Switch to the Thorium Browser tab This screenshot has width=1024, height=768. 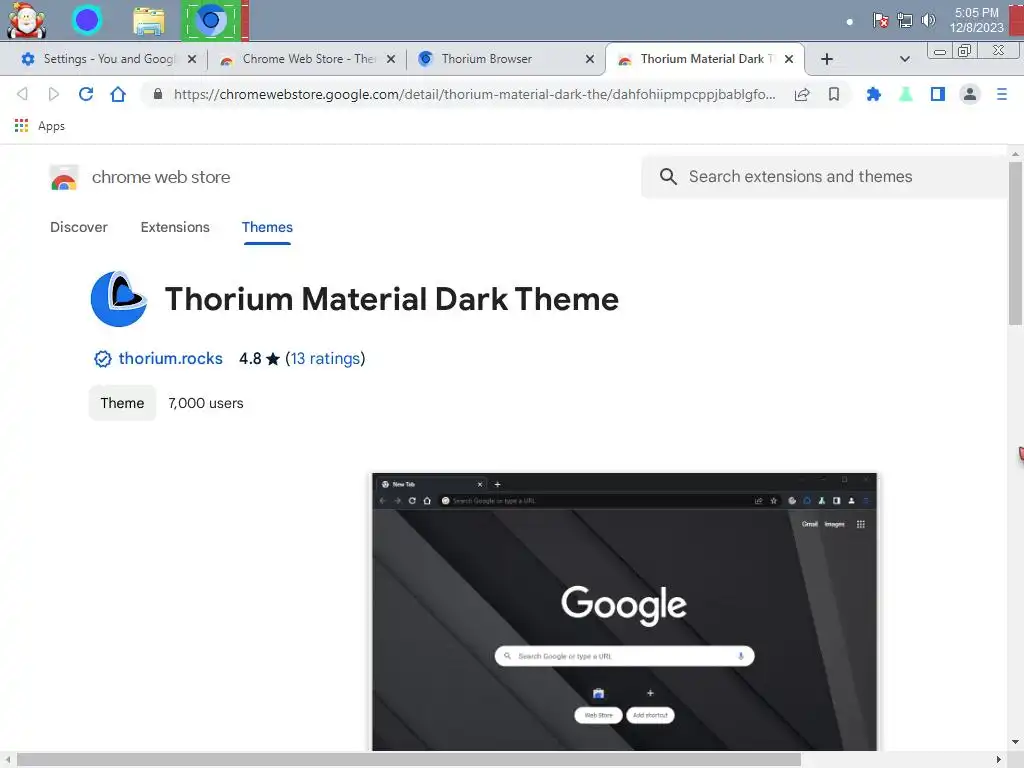point(505,59)
